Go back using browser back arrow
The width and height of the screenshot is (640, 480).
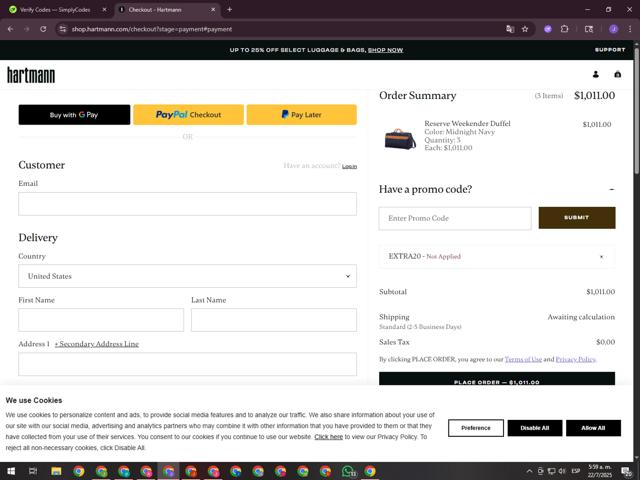point(11,29)
